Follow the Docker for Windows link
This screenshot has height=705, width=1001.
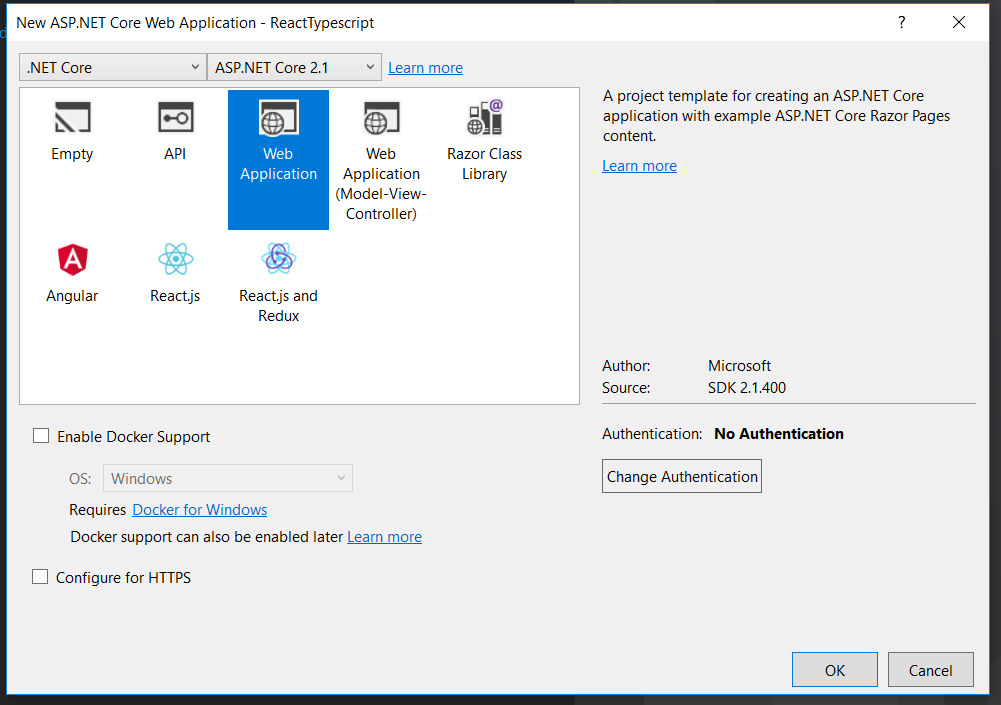(200, 510)
